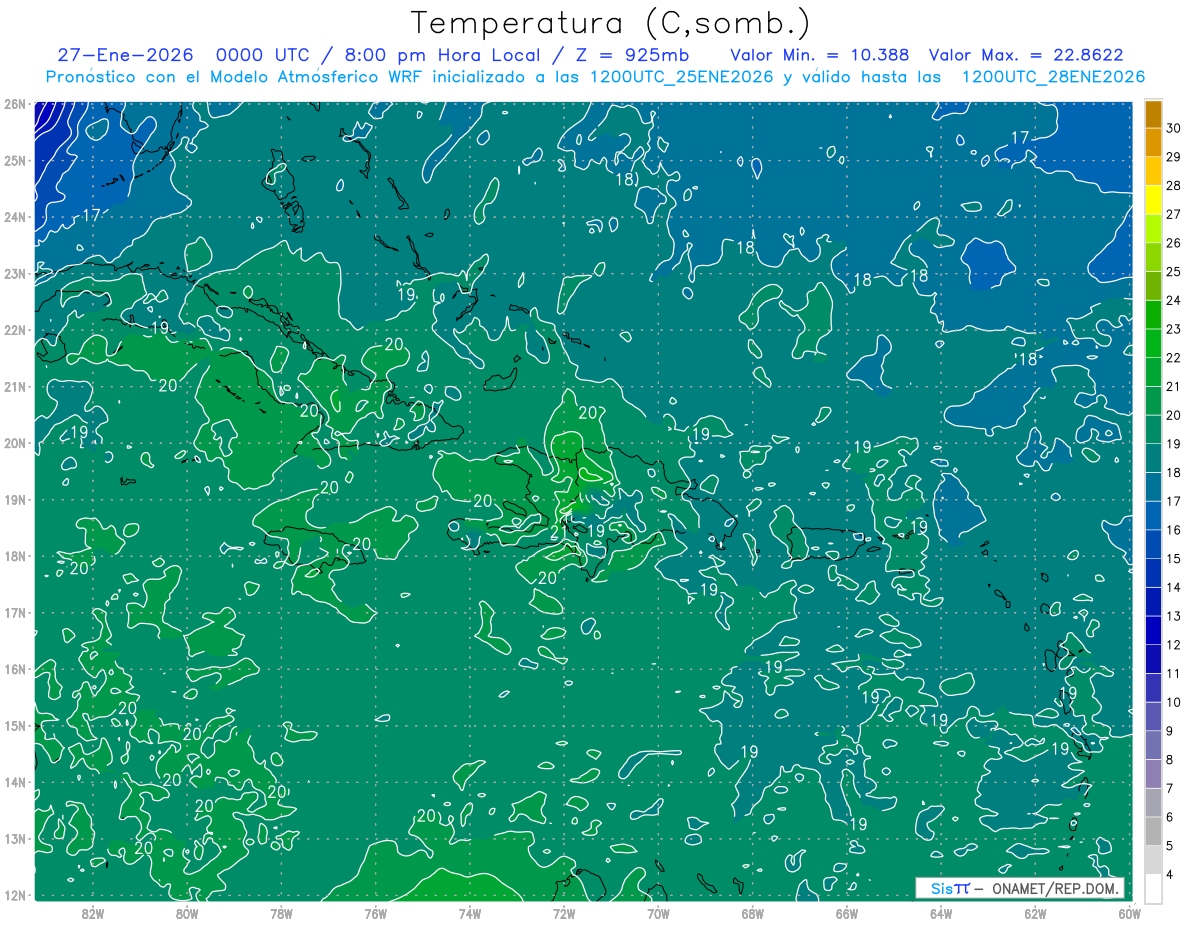
Task: Click the "8:00 pm Hora Local" text
Action: pyautogui.click(x=443, y=55)
